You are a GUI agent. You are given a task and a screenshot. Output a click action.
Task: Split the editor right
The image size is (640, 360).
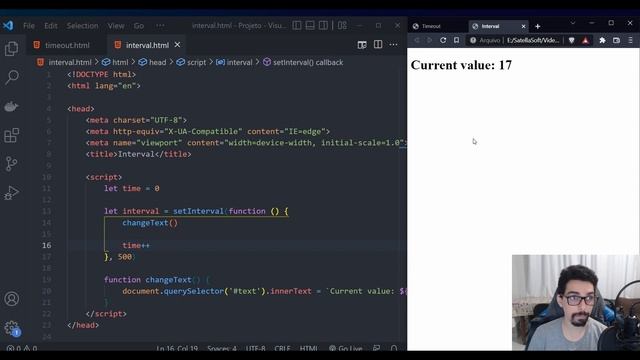point(378,44)
